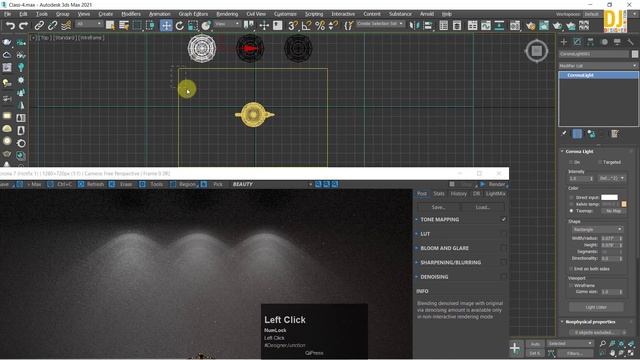
Task: Activate the Select and Move tool
Action: point(166,26)
